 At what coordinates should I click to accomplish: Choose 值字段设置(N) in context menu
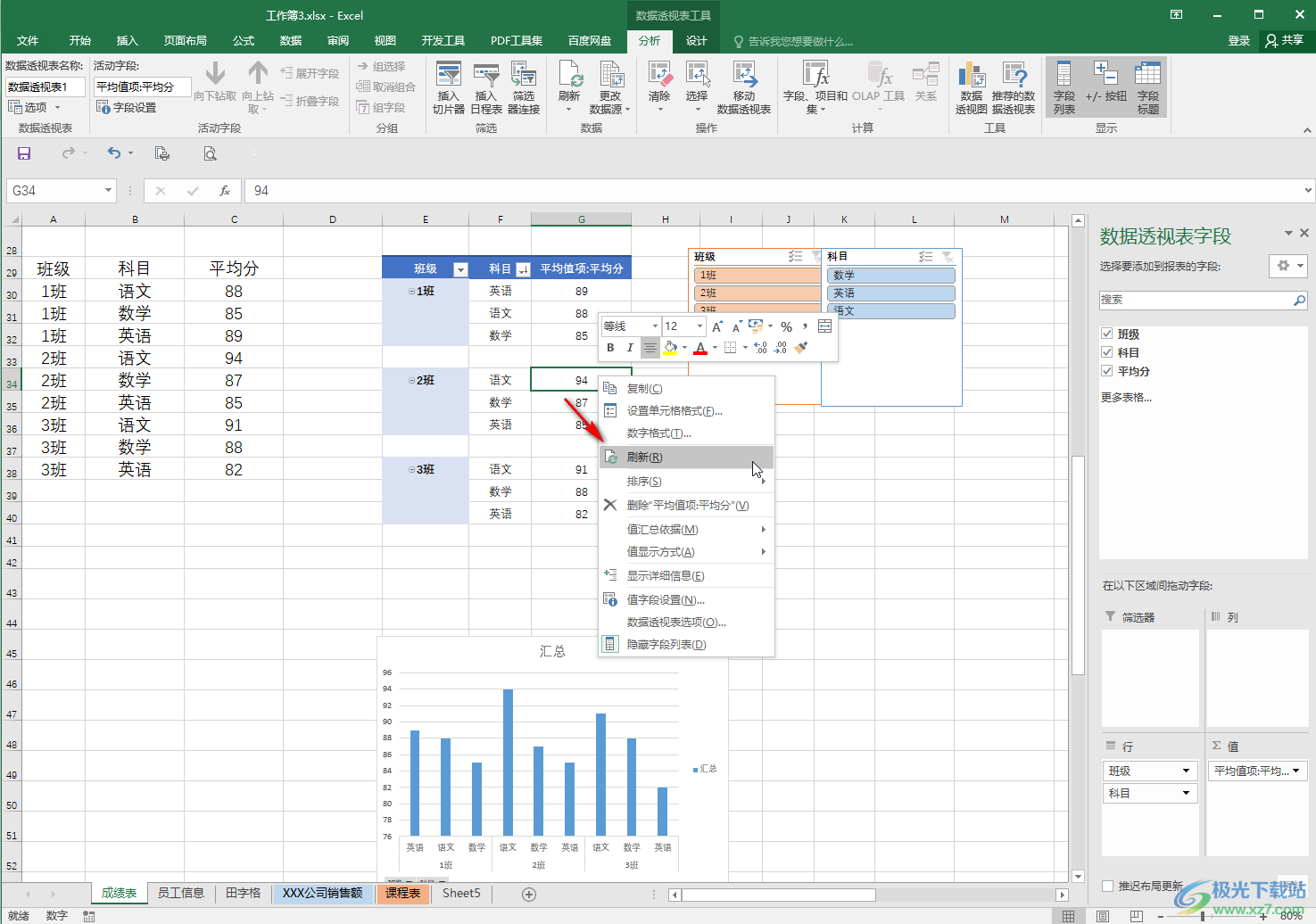[x=685, y=599]
